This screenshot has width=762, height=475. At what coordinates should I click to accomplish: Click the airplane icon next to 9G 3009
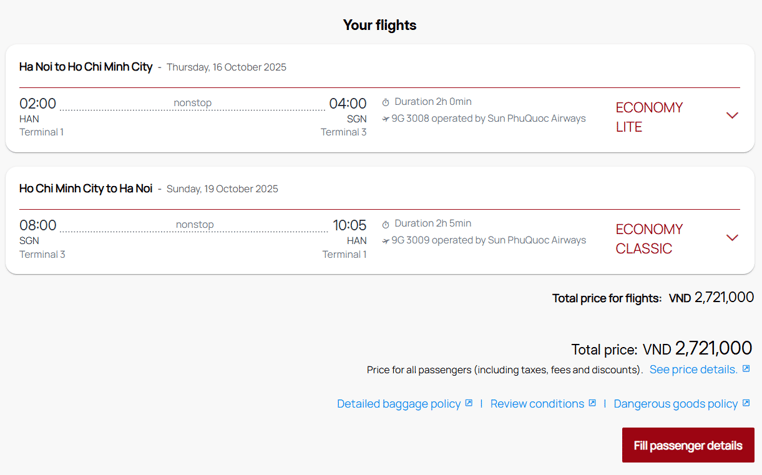[x=386, y=241]
